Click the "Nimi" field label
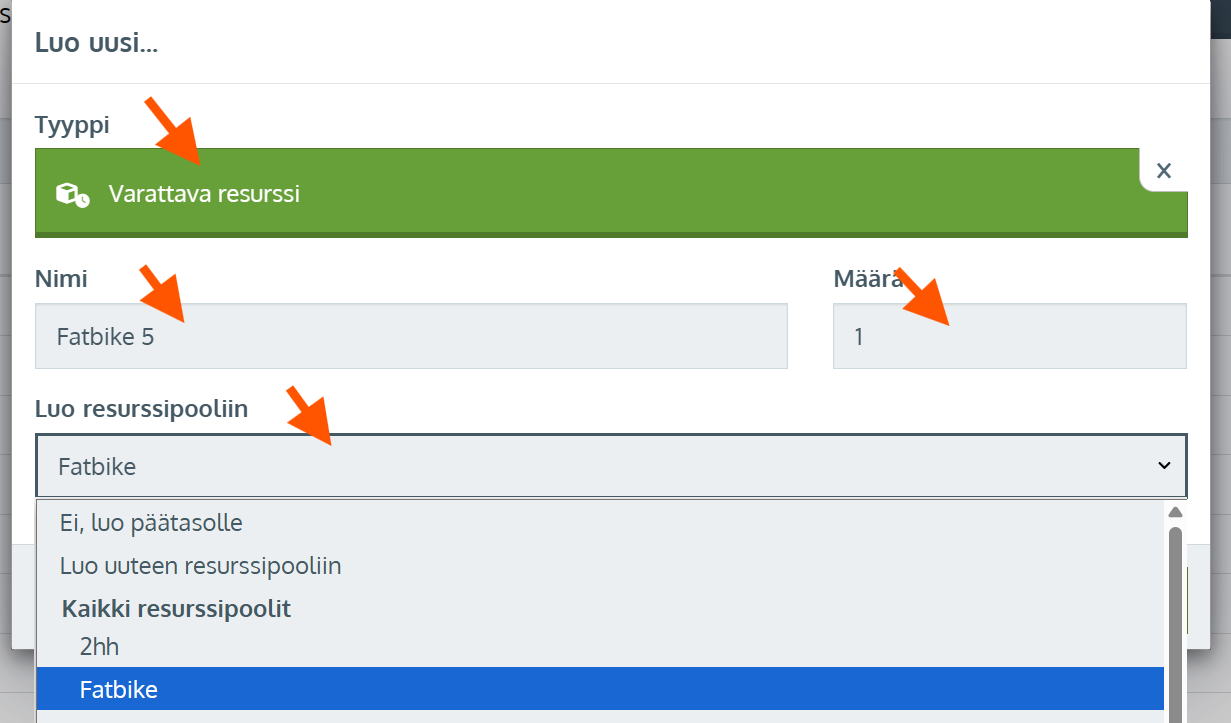The image size is (1231, 723). click(x=61, y=279)
